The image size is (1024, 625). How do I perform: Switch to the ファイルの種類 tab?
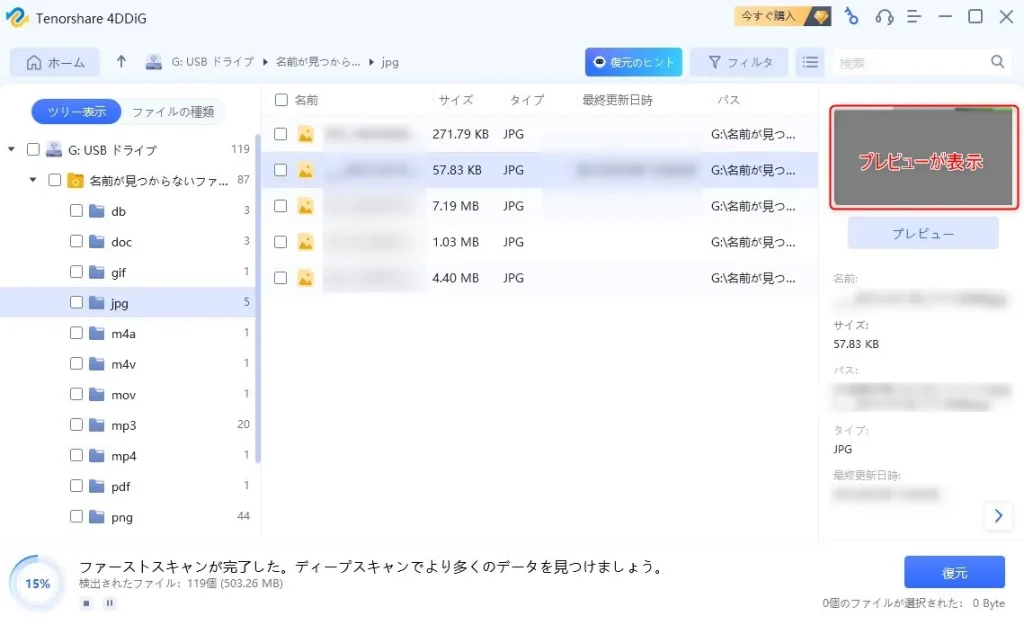pyautogui.click(x=173, y=112)
